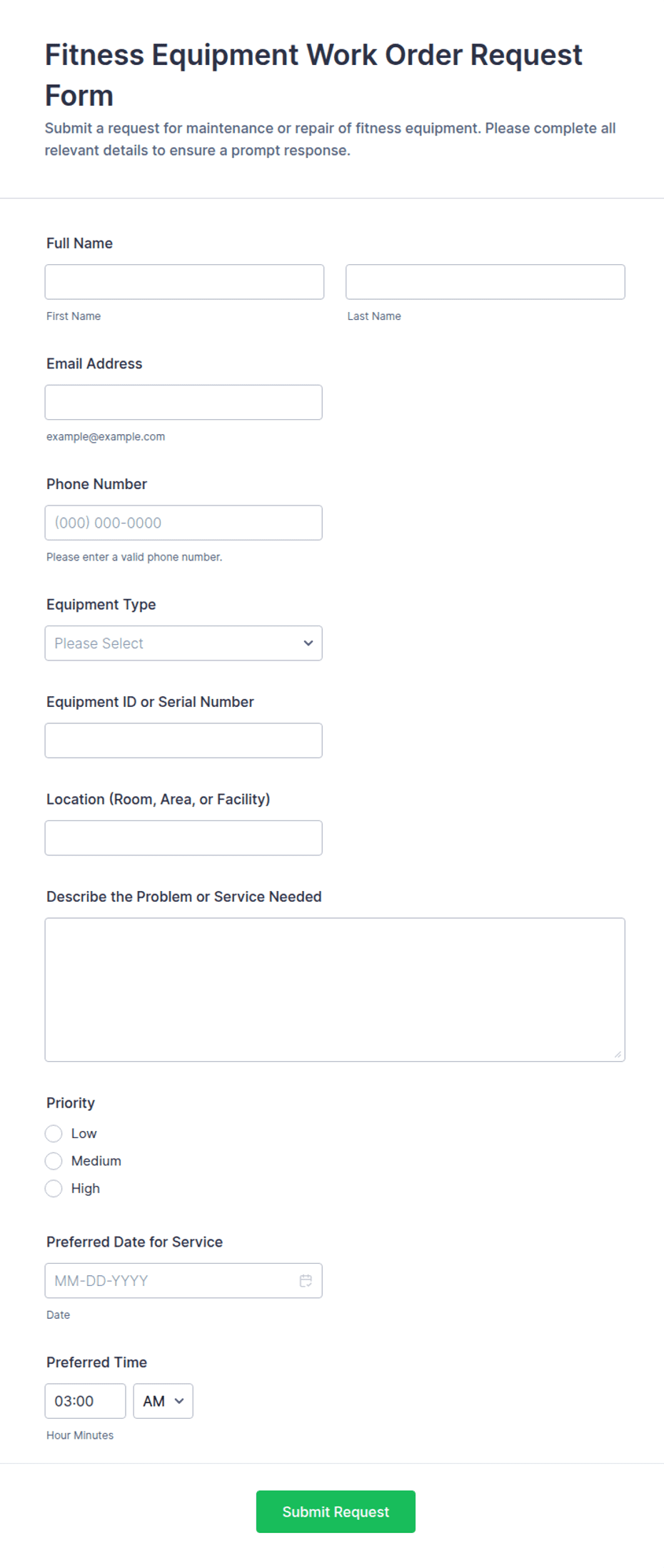Submit the work order request

point(336,1512)
